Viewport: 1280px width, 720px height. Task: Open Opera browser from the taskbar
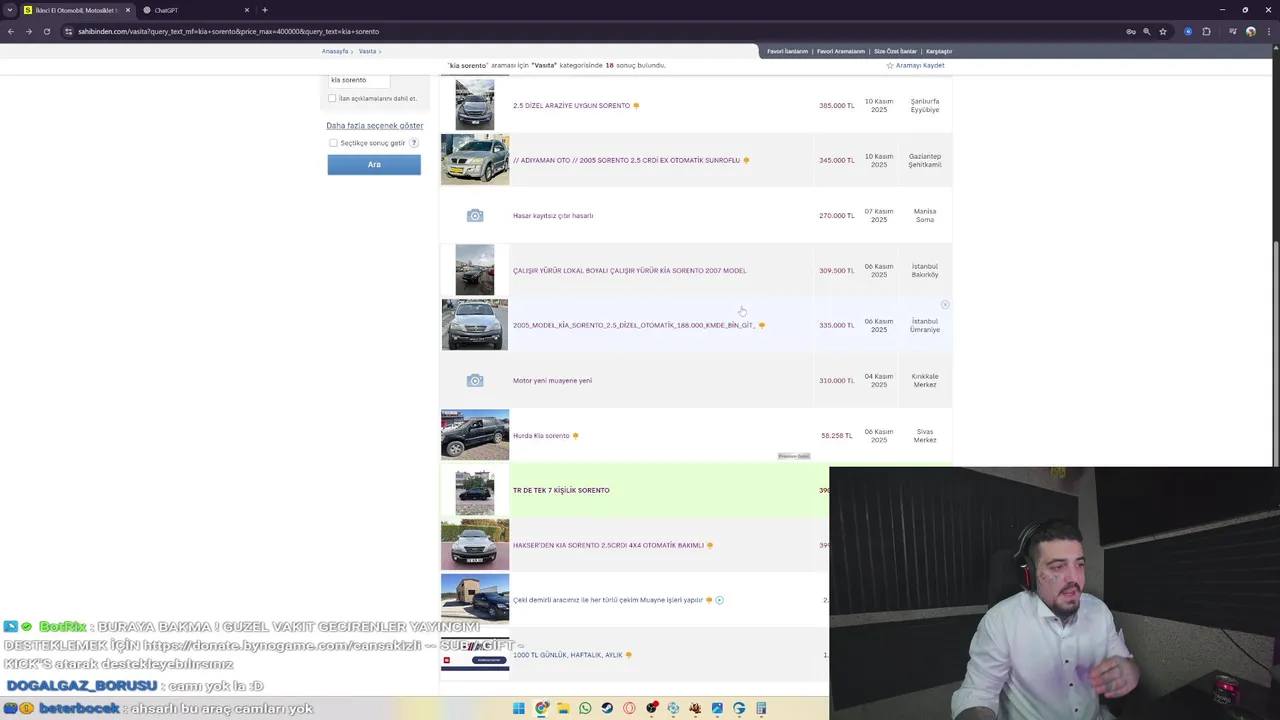click(x=629, y=708)
